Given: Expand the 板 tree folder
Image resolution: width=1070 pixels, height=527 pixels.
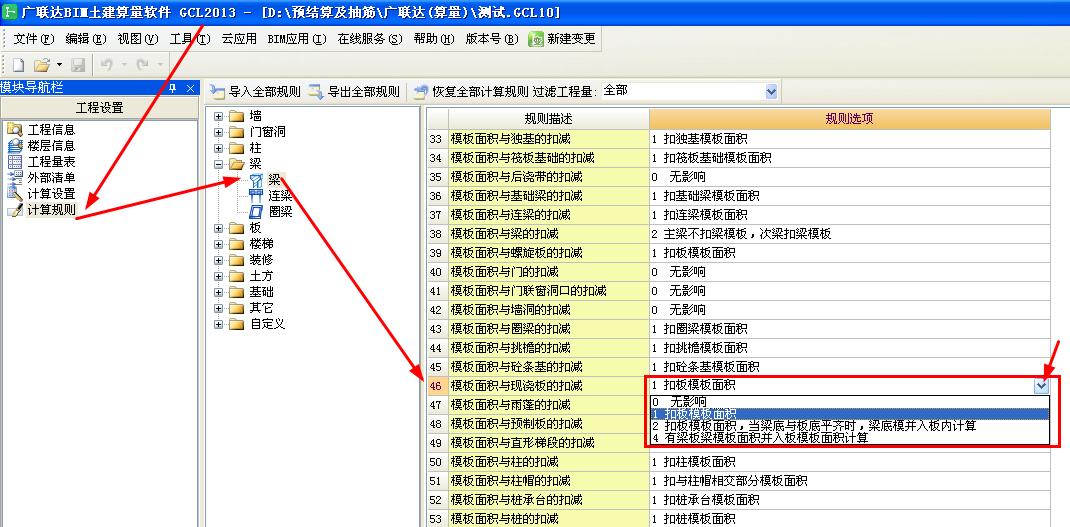Looking at the screenshot, I should tap(218, 228).
